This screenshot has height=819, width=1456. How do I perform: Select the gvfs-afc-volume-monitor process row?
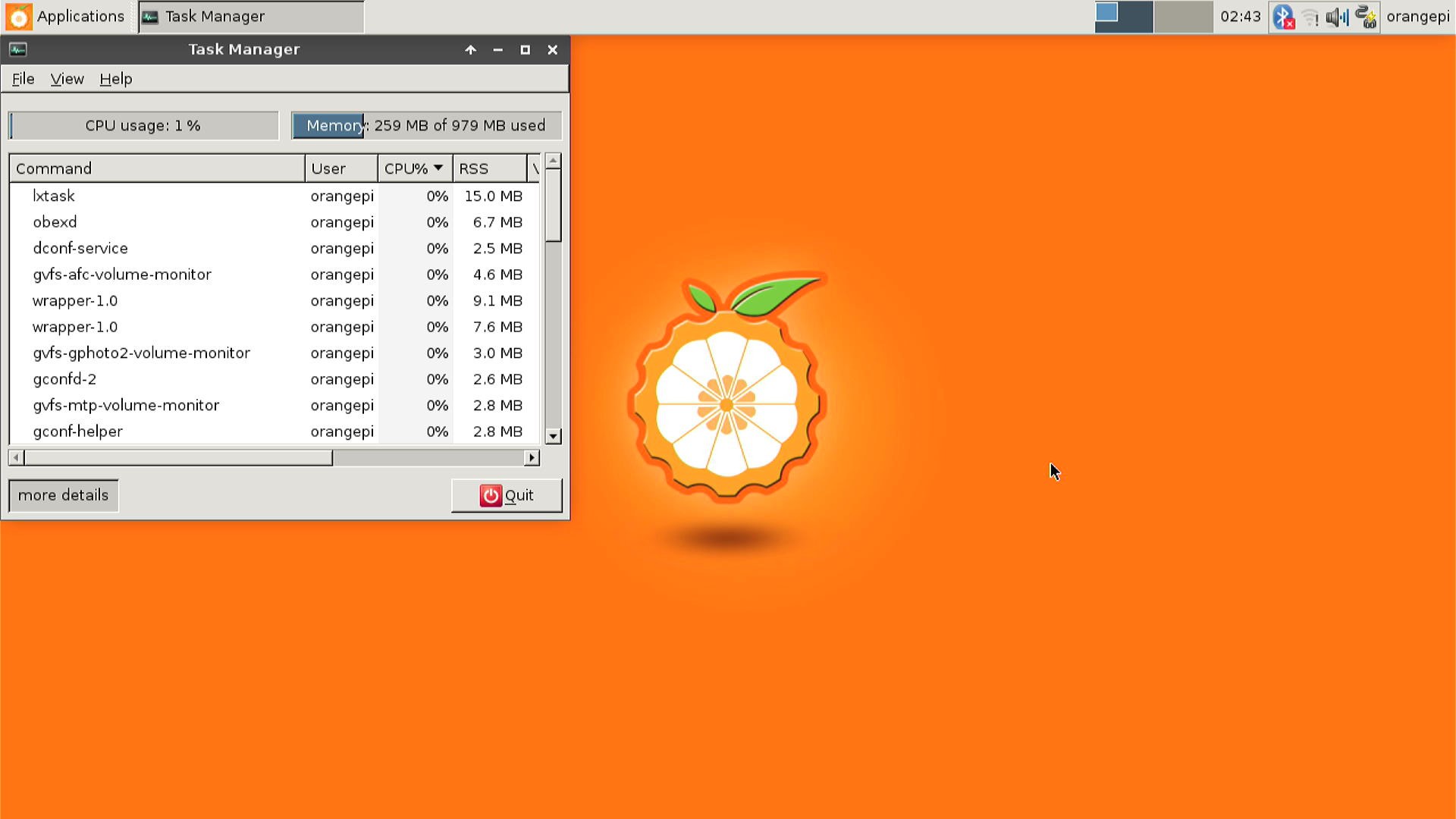(275, 275)
